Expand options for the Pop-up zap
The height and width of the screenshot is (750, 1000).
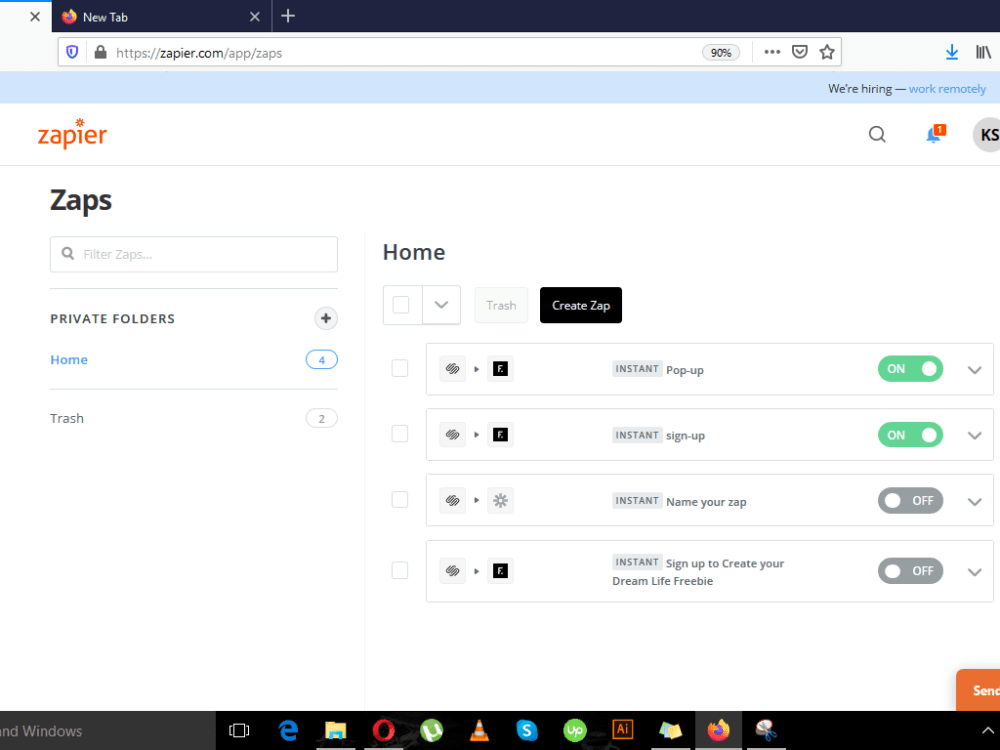coord(974,370)
